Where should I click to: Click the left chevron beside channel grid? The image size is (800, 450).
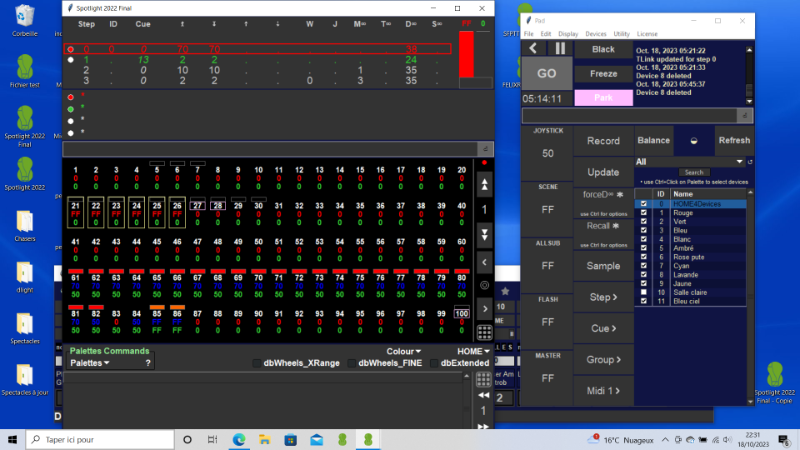point(485,262)
